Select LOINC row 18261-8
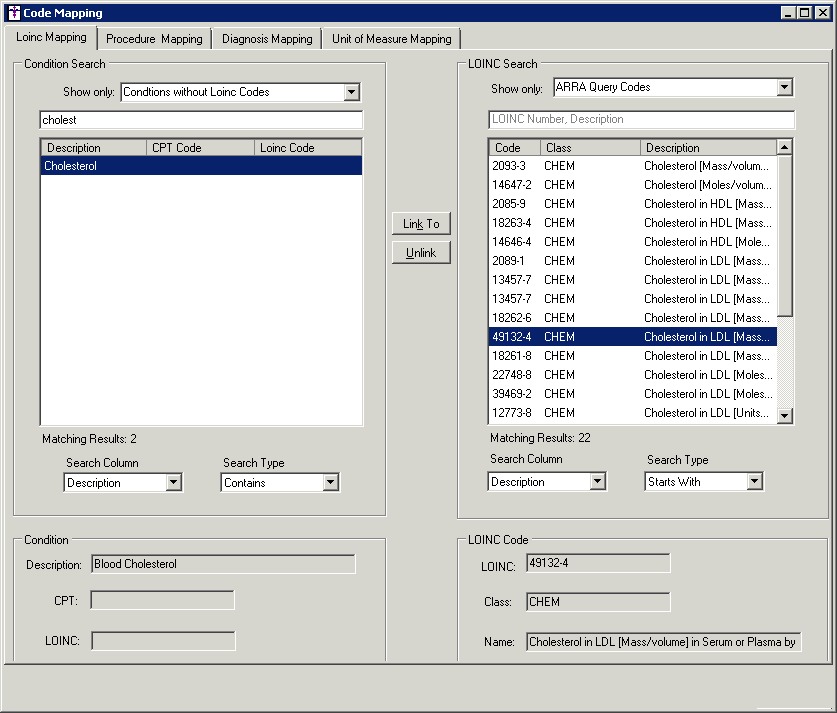Viewport: 837px width, 713px height. pyautogui.click(x=633, y=356)
